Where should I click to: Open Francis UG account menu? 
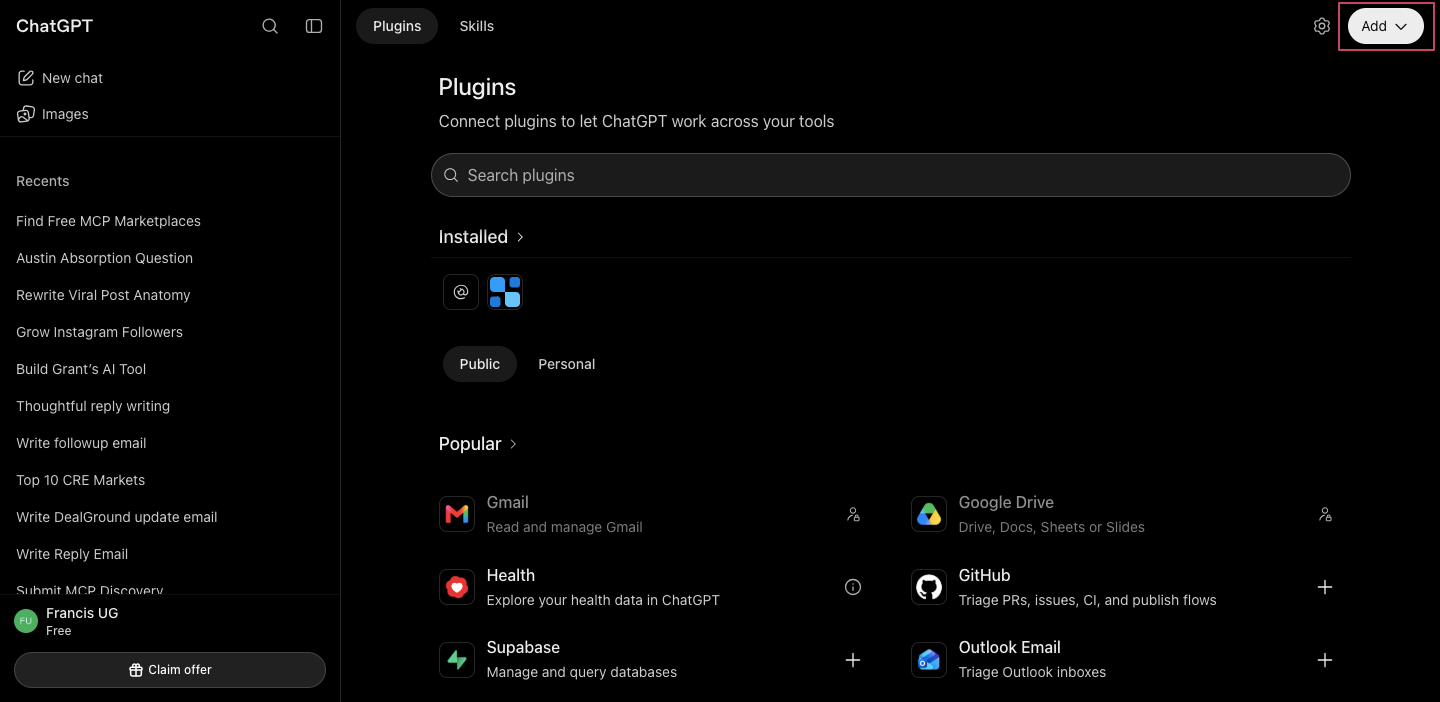pyautogui.click(x=170, y=621)
